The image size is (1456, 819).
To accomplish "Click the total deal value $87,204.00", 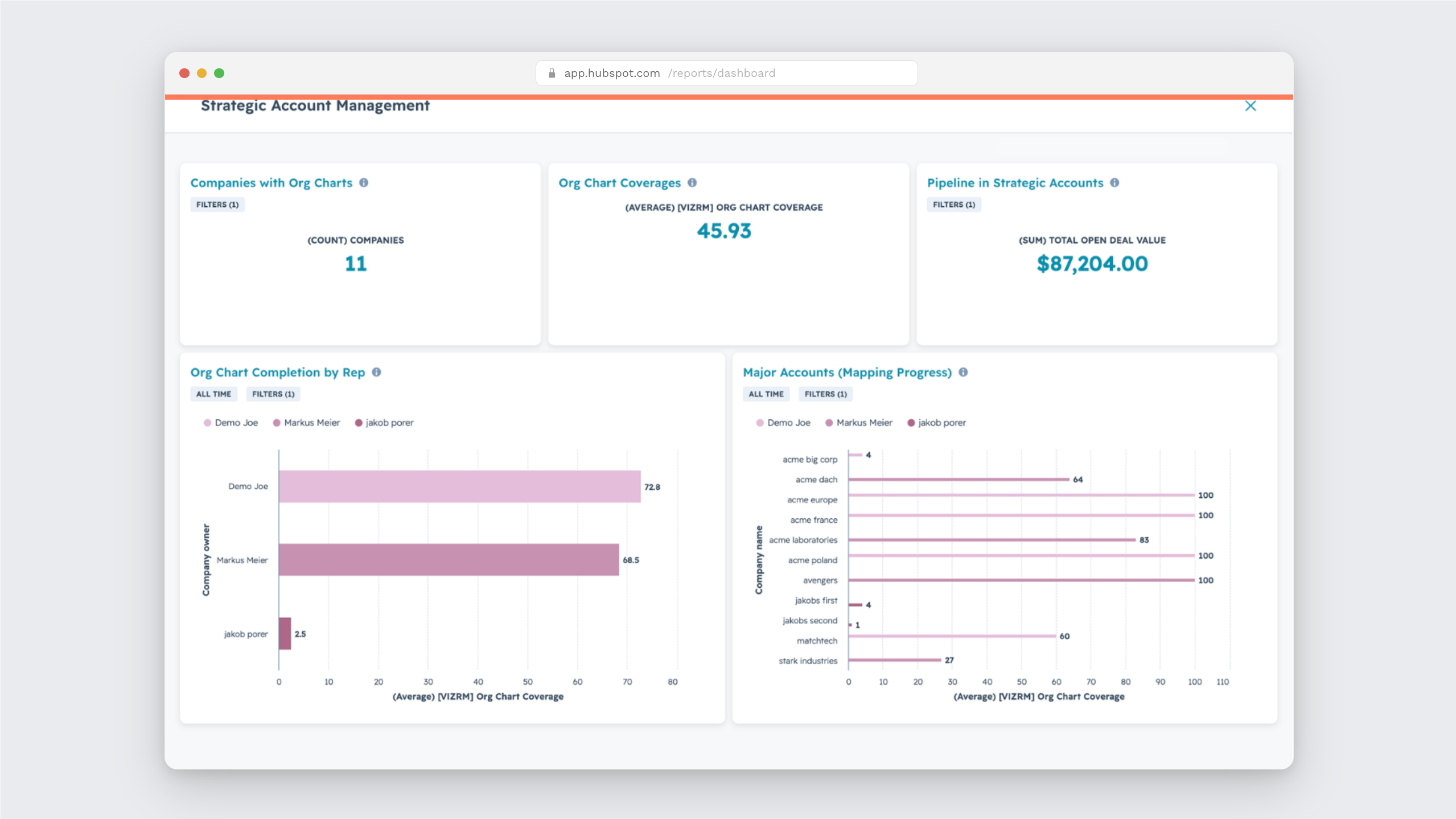I will (1092, 264).
